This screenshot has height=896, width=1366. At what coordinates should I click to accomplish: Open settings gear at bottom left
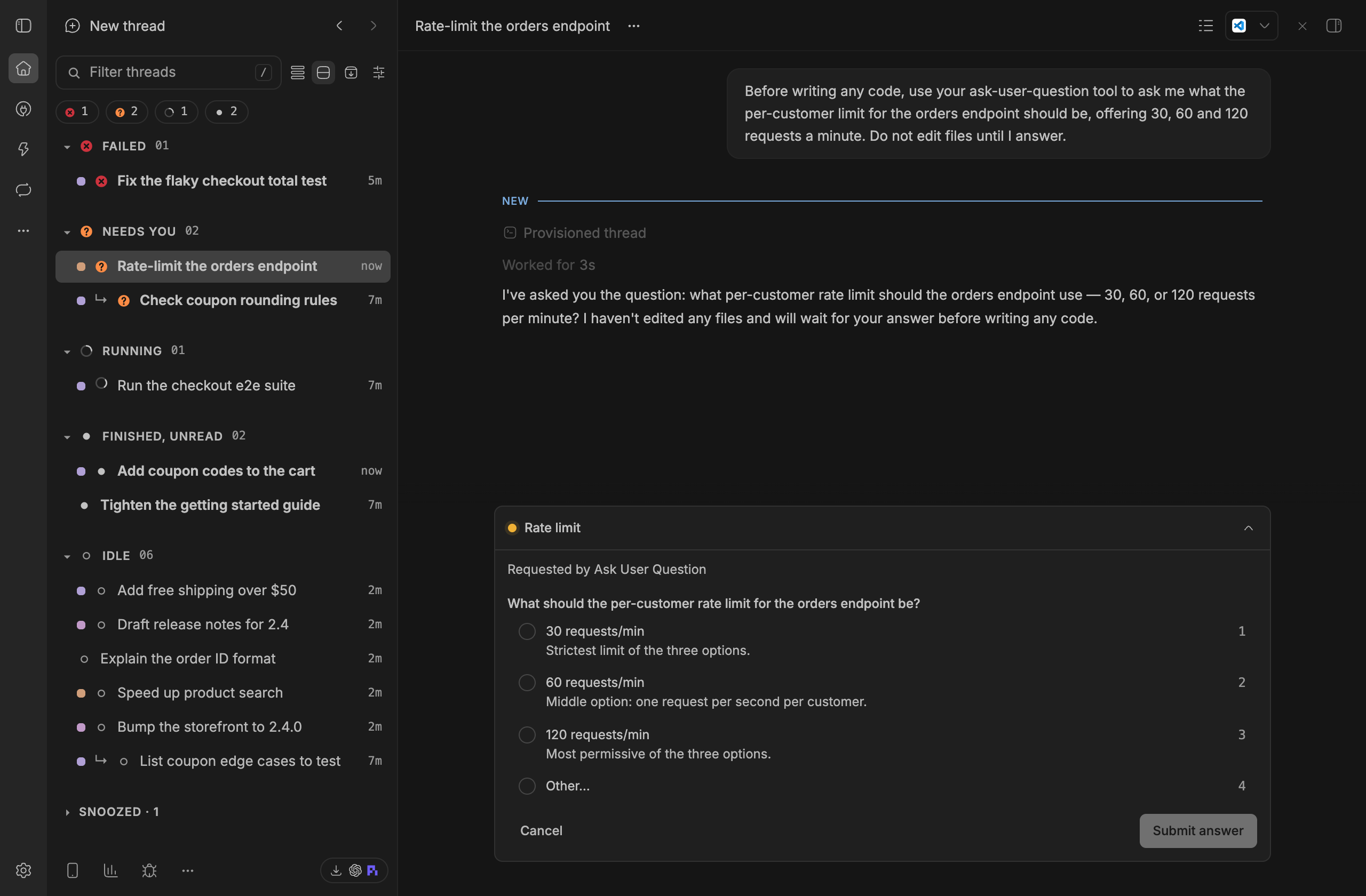click(23, 870)
